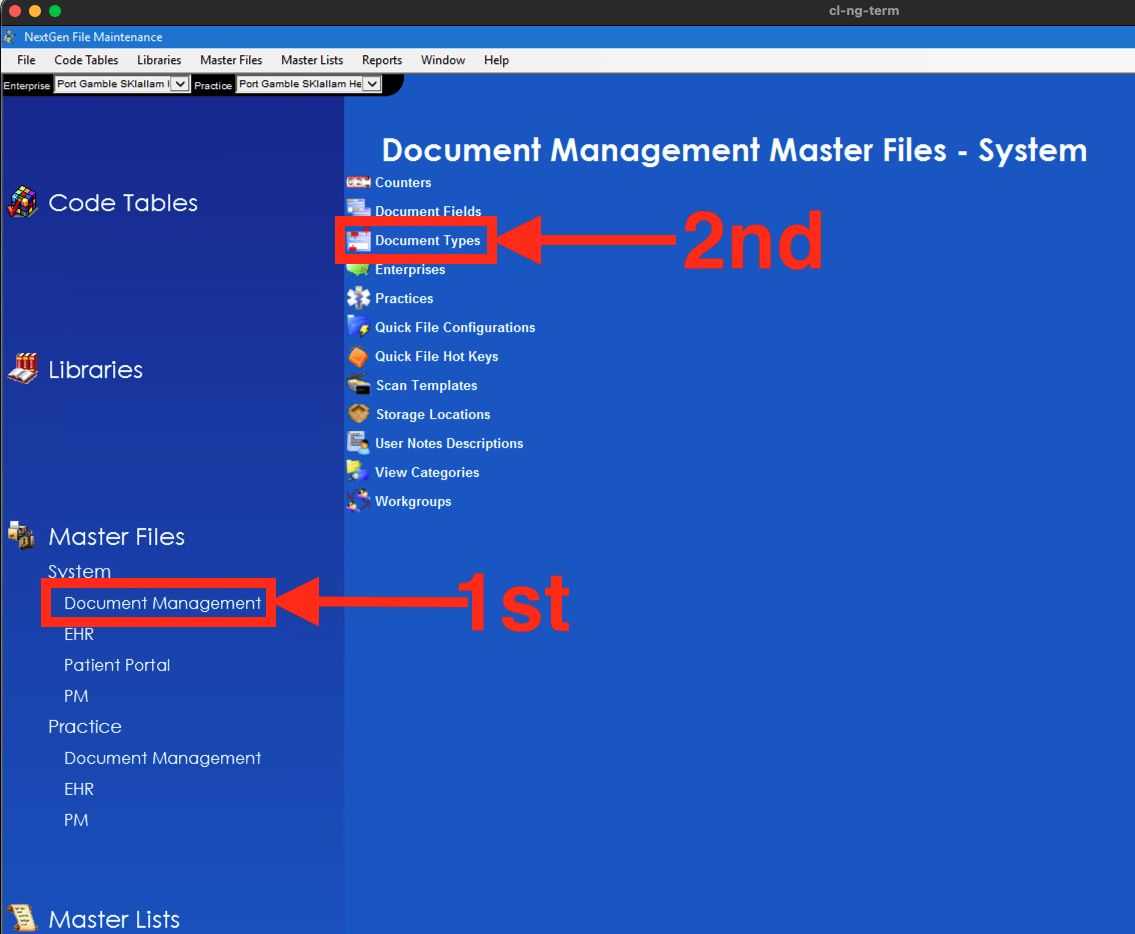
Task: Click the Workgroups icon
Action: (358, 500)
